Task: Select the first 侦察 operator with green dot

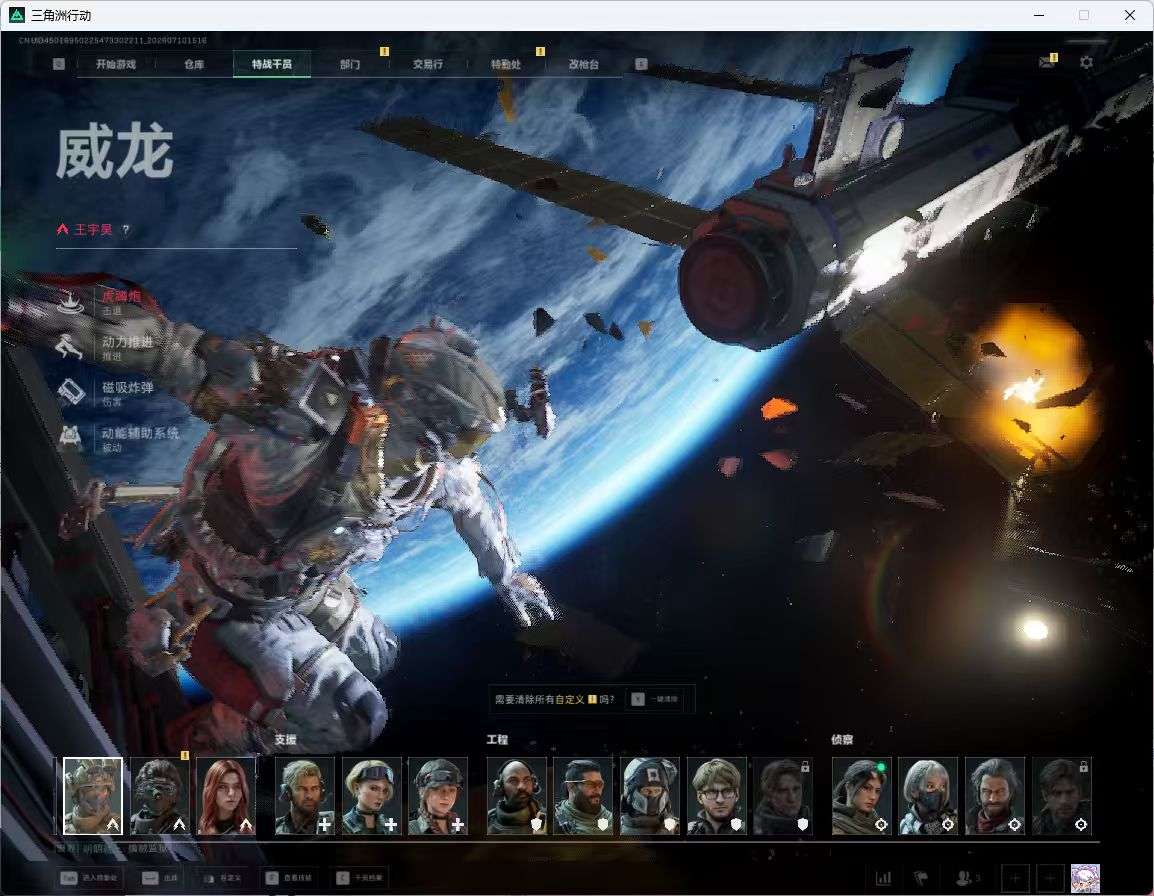Action: 862,796
